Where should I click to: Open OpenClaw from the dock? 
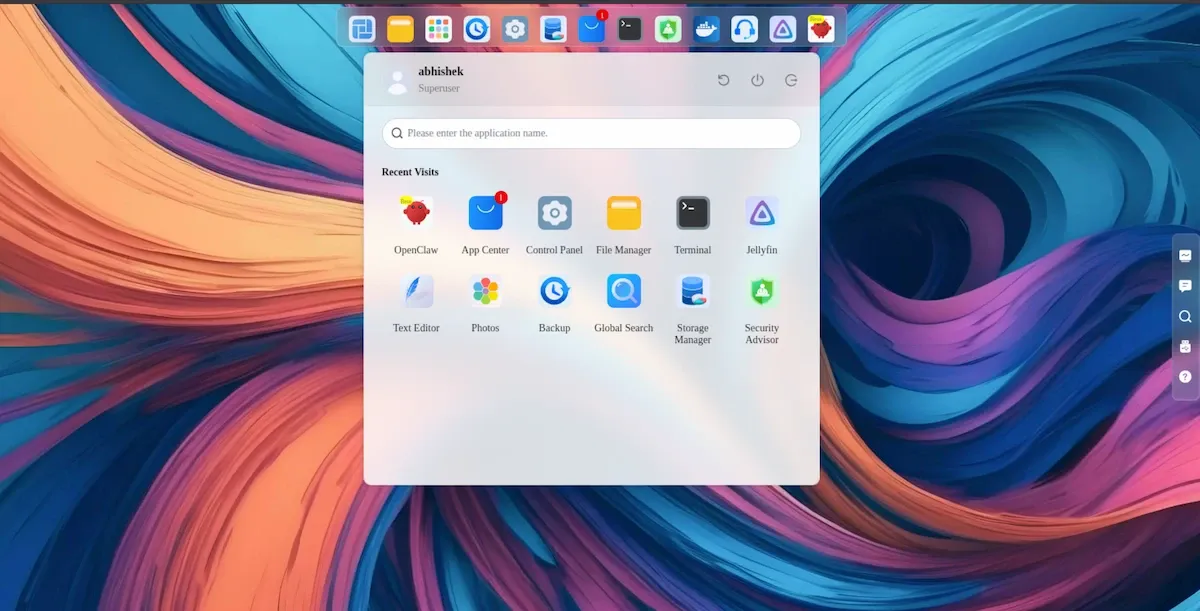coord(821,29)
